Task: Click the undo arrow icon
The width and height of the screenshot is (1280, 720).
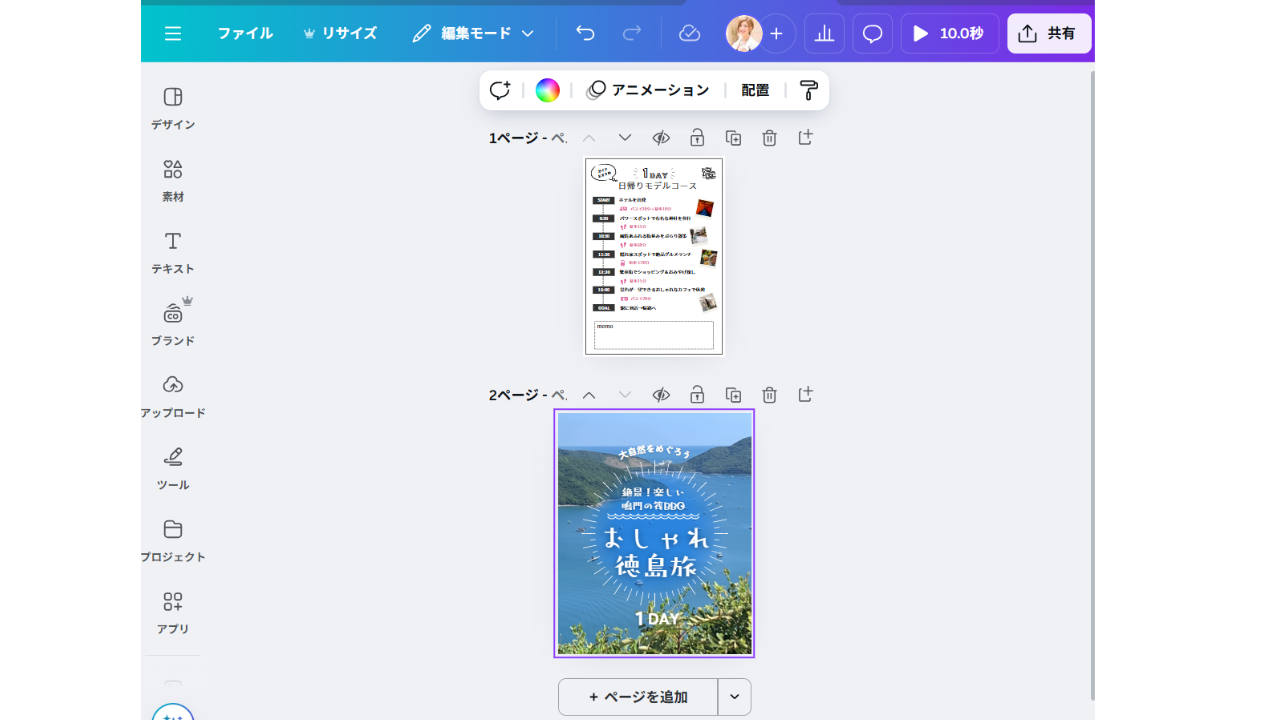Action: (585, 33)
